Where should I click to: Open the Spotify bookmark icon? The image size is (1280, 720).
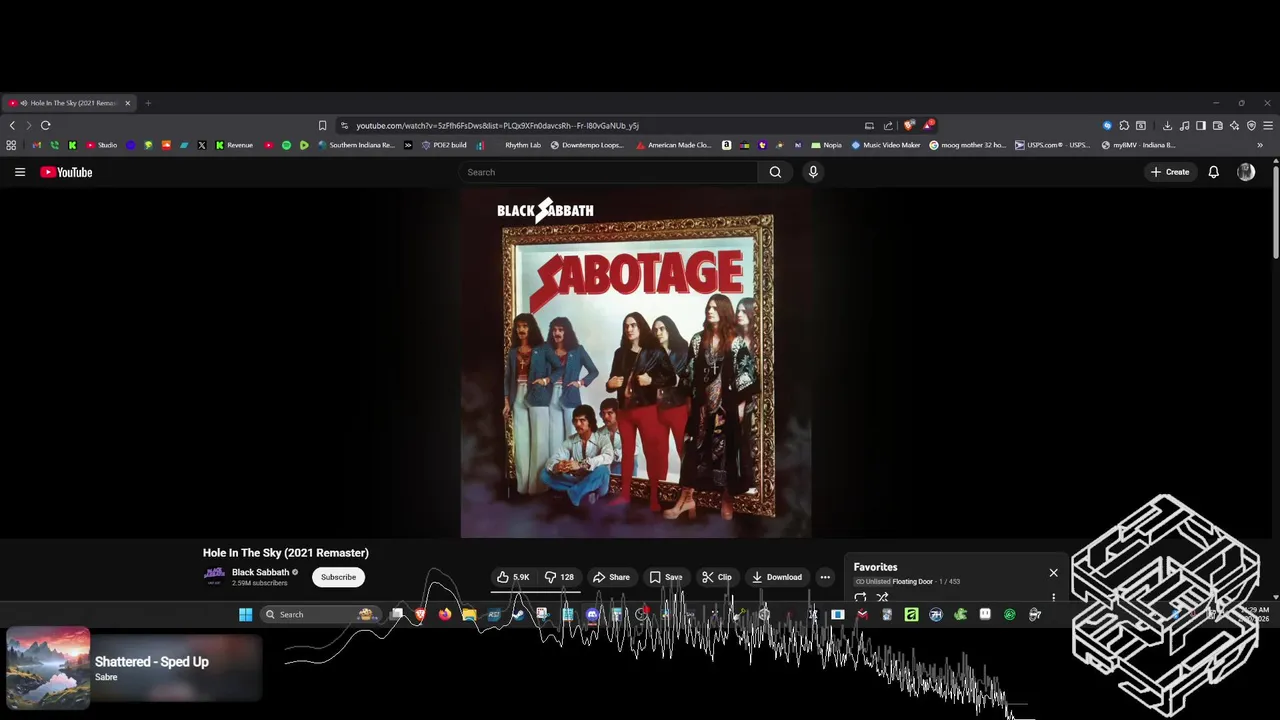point(286,145)
